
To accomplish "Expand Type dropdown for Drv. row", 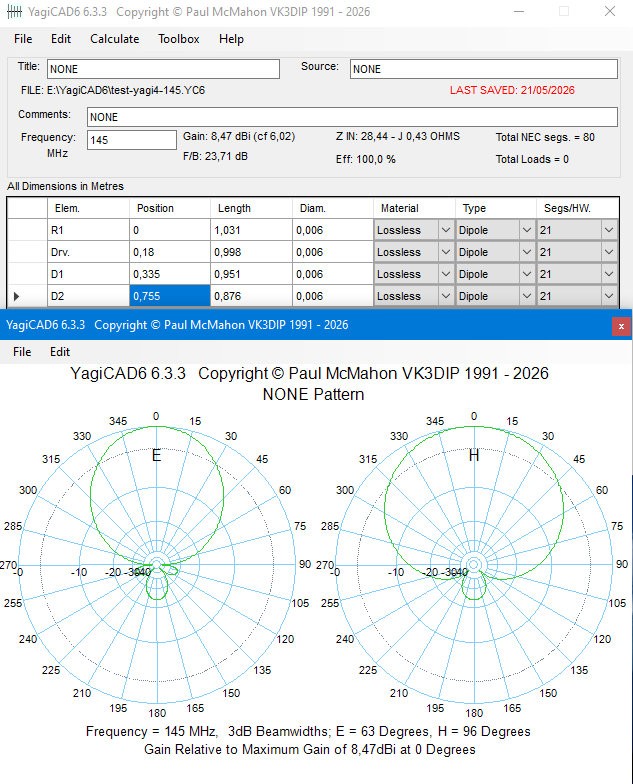I will coord(526,252).
